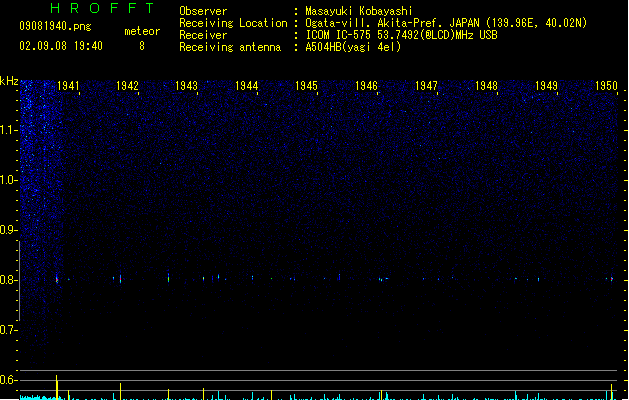
Task: Click the 'Observer' field label
Action: pyautogui.click(x=203, y=11)
